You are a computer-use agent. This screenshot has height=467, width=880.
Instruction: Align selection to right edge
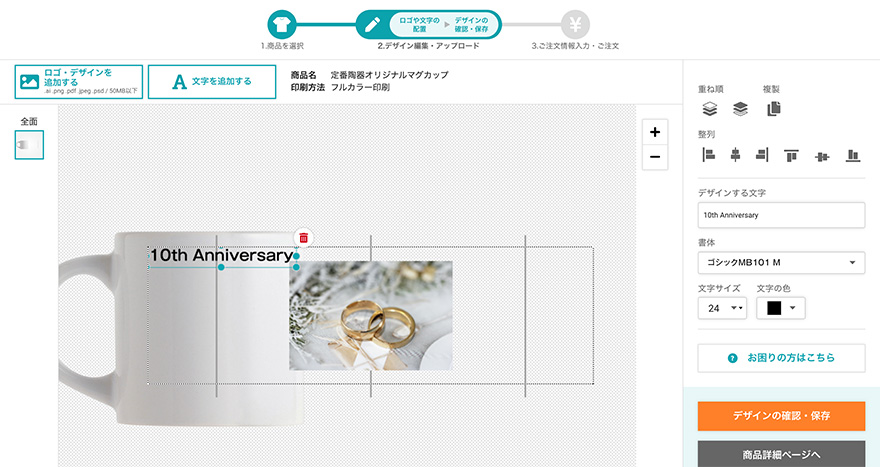[762, 154]
